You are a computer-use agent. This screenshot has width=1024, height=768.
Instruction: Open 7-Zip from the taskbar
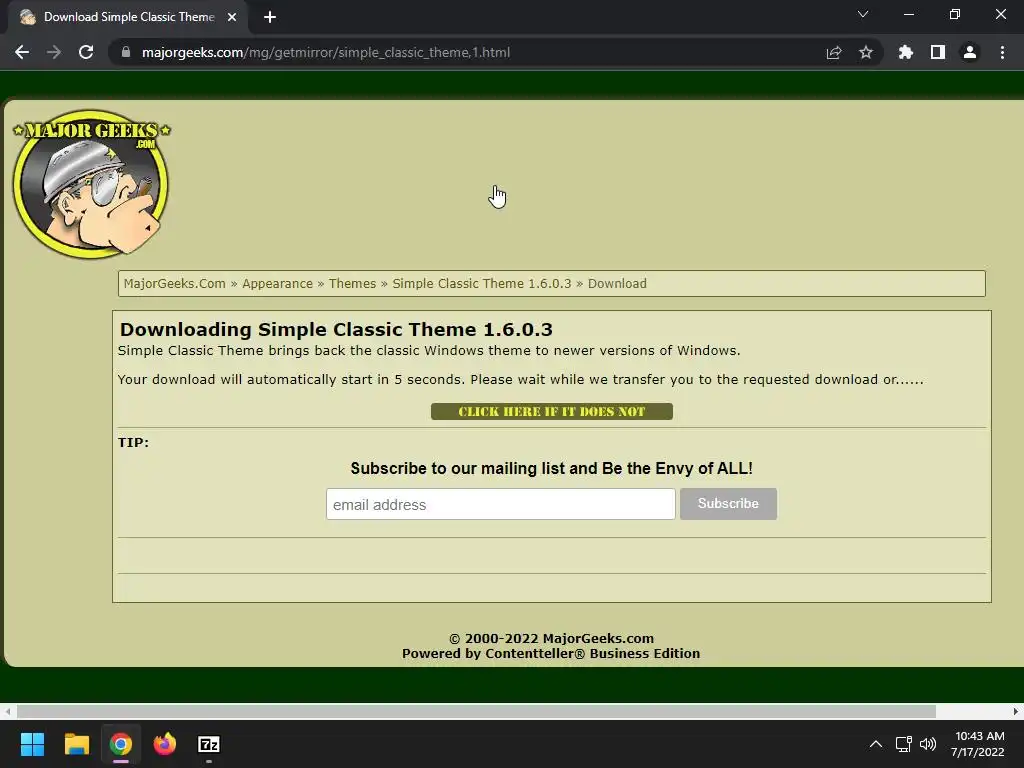(x=209, y=744)
